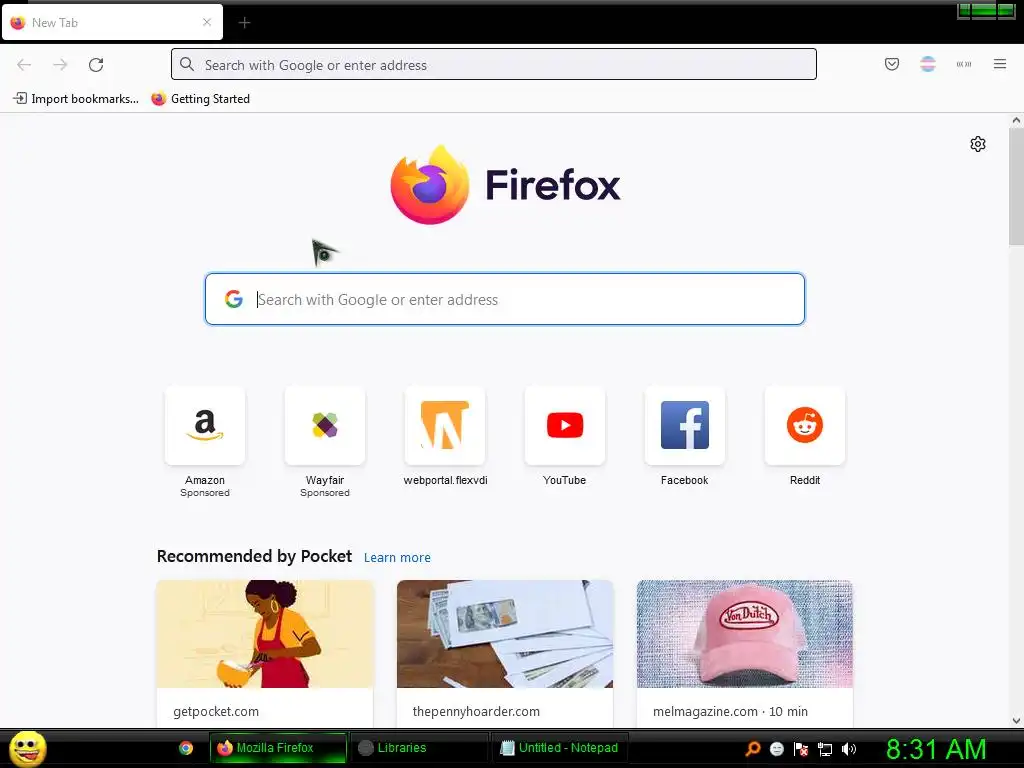Image resolution: width=1024 pixels, height=768 pixels.
Task: Click the magnifier icon in address bar
Action: pyautogui.click(x=187, y=65)
